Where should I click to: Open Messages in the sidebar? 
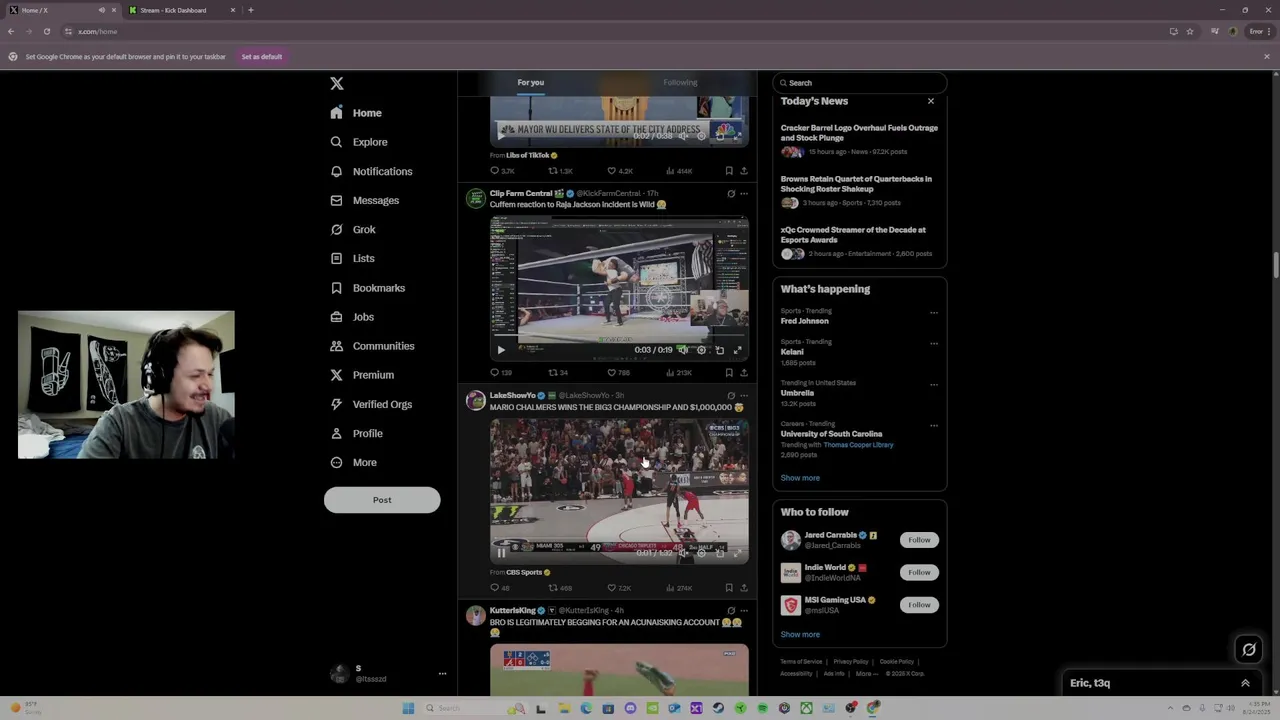coord(365,200)
